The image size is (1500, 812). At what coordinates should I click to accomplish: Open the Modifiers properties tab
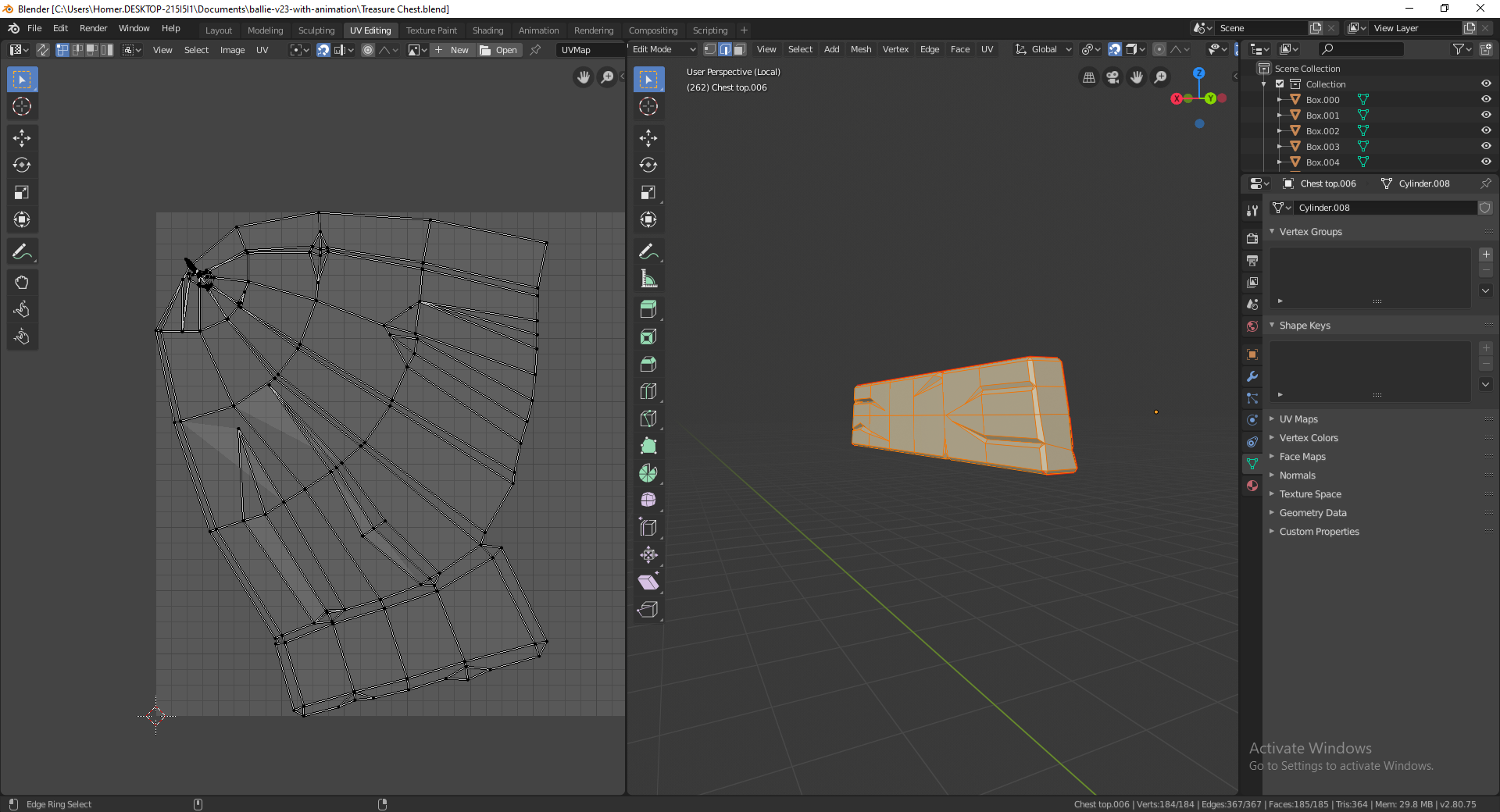pyautogui.click(x=1252, y=376)
